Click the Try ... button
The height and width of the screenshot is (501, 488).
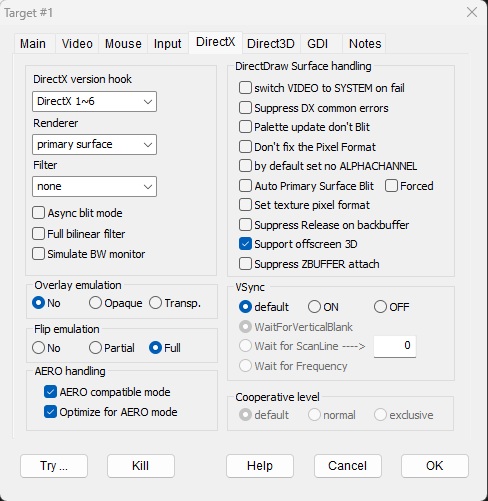coord(54,466)
